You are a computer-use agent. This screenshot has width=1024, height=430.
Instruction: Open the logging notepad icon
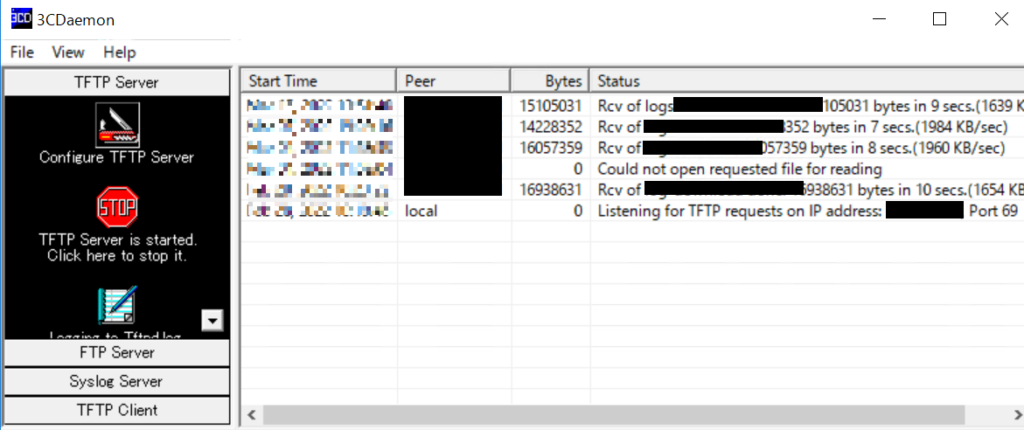pyautogui.click(x=117, y=305)
